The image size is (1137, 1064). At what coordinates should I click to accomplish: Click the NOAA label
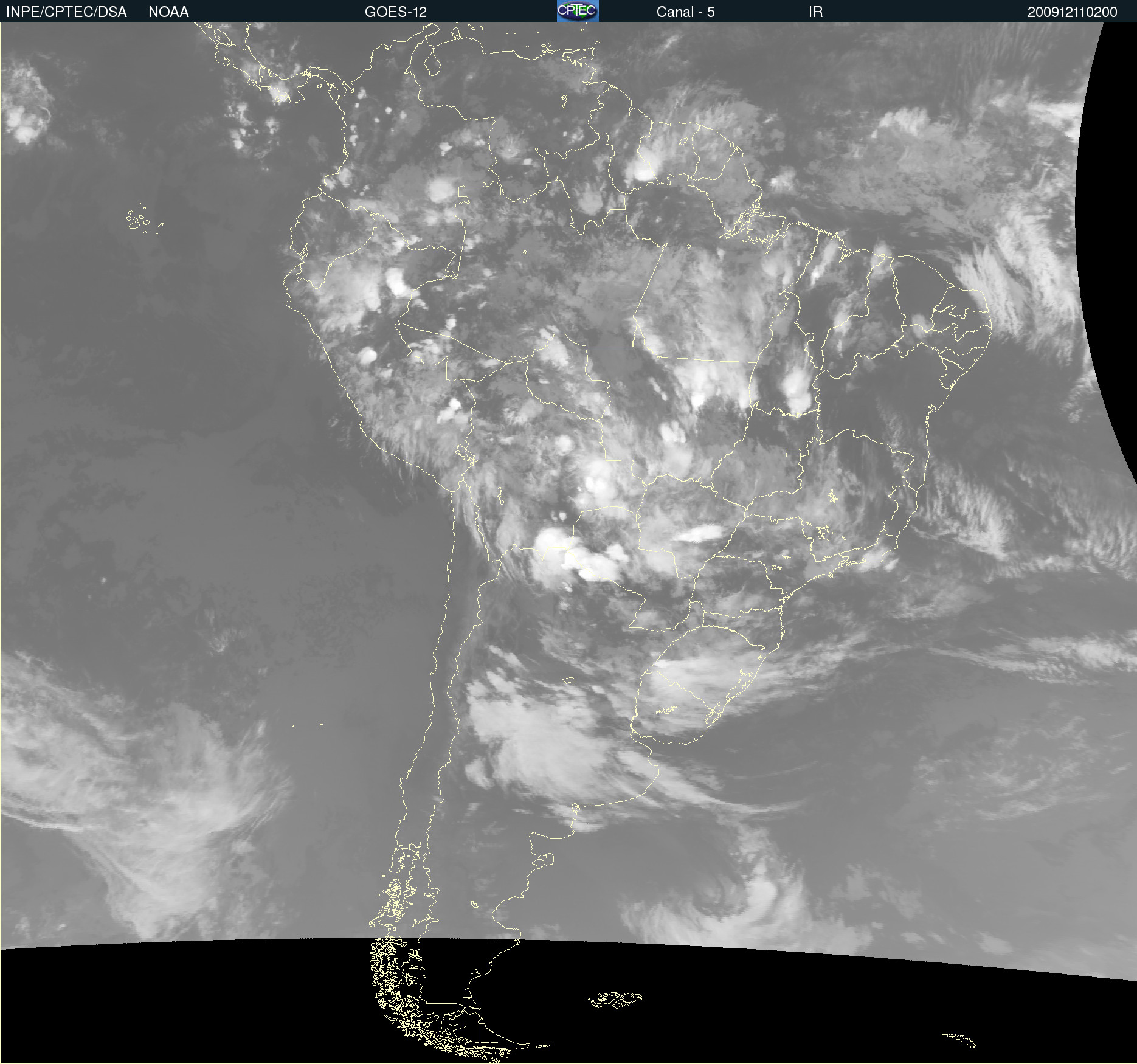[x=168, y=12]
